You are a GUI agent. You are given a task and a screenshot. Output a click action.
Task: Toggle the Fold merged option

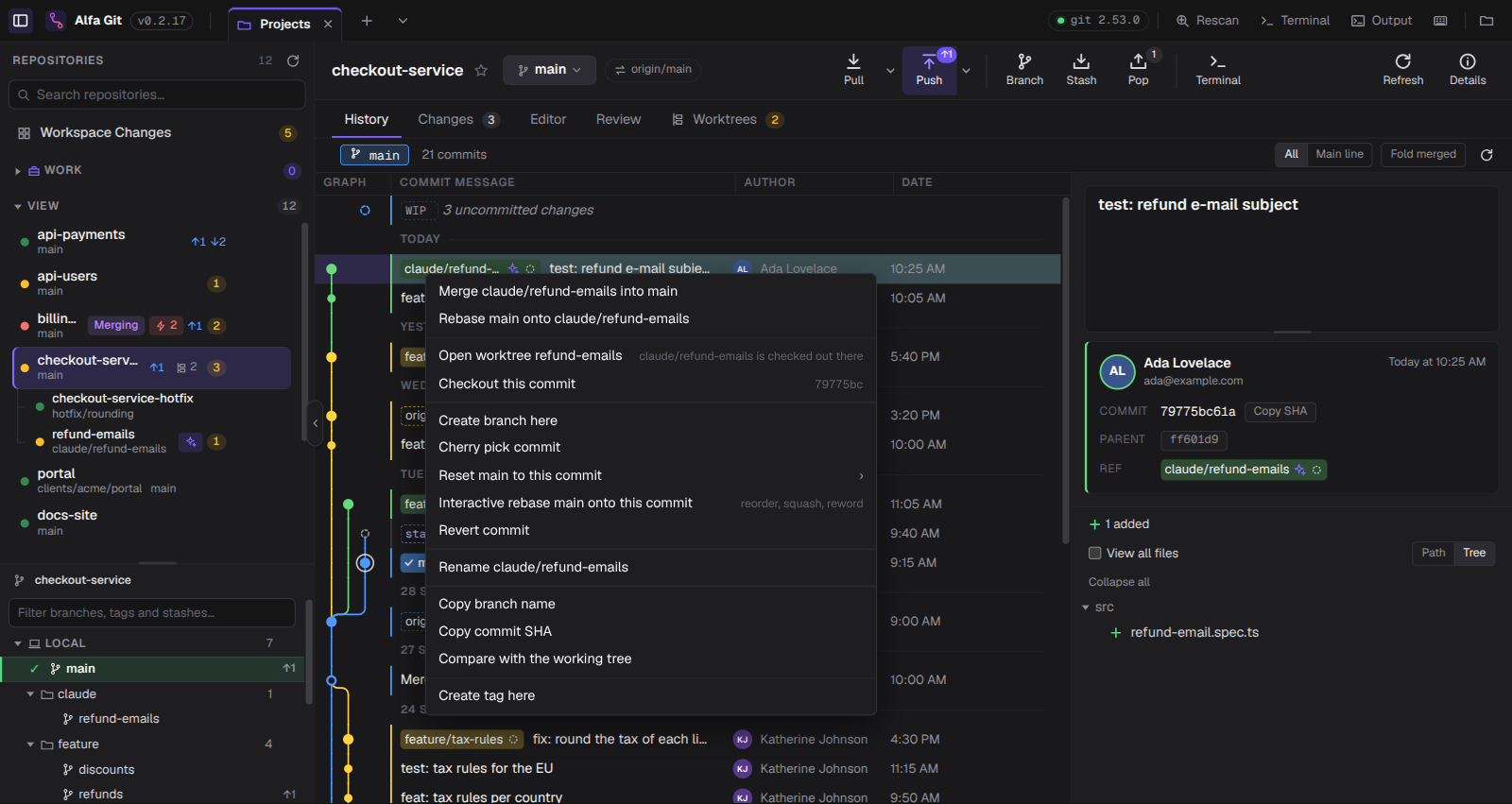[1423, 155]
